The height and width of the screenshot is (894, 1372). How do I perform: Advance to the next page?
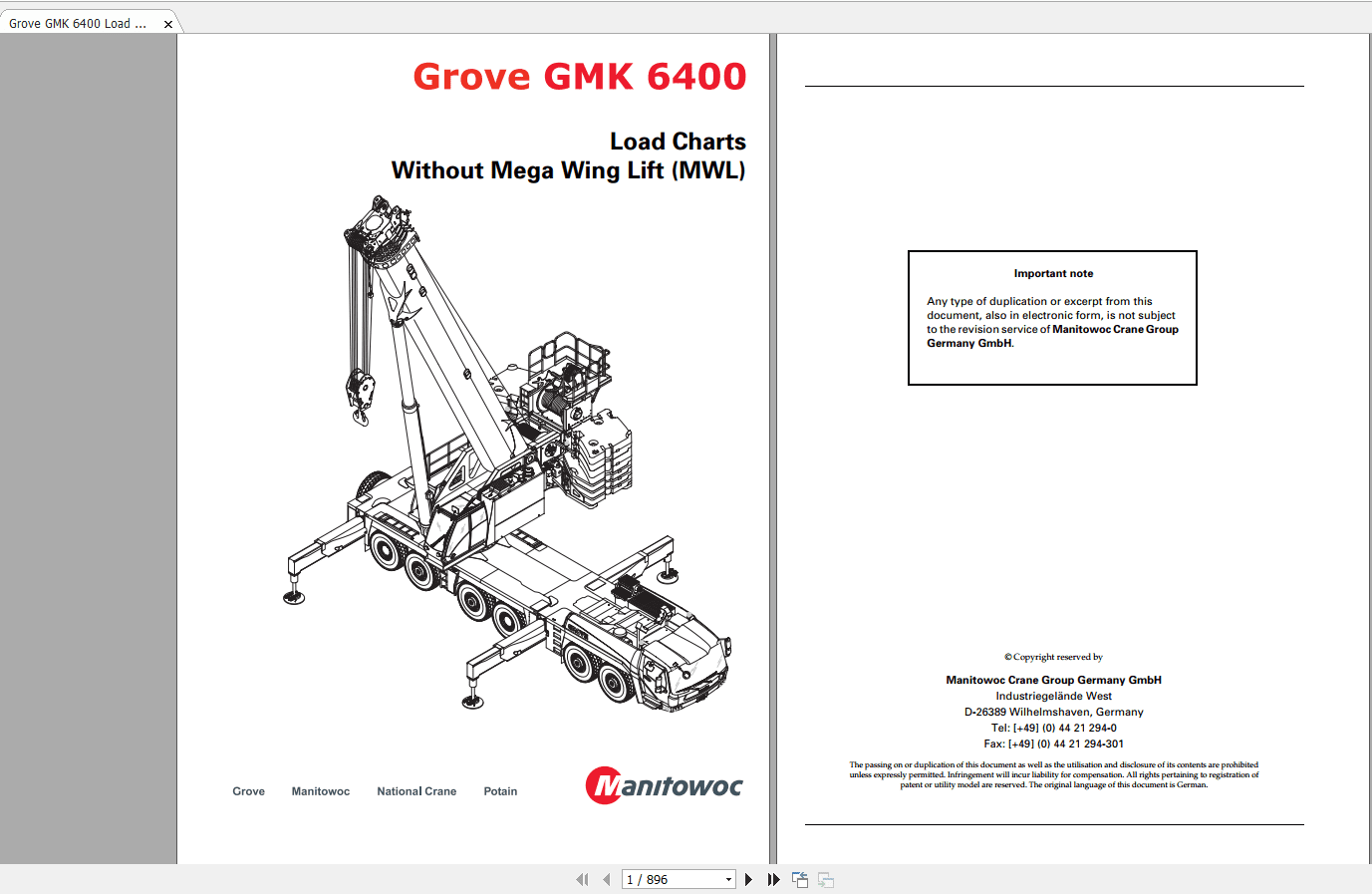[748, 879]
